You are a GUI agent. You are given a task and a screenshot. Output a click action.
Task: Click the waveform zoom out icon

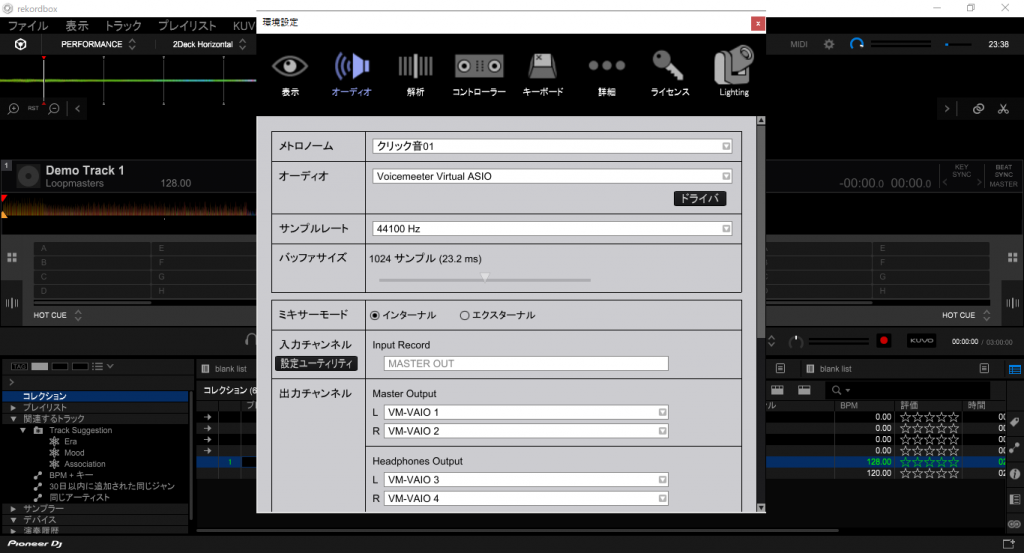54,108
